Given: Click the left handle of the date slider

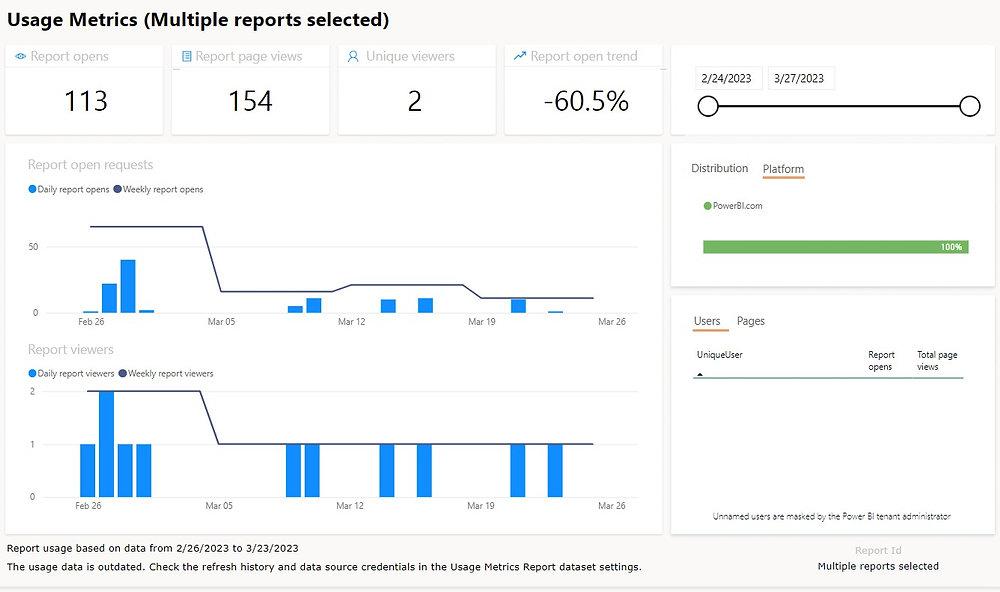Looking at the screenshot, I should 708,106.
